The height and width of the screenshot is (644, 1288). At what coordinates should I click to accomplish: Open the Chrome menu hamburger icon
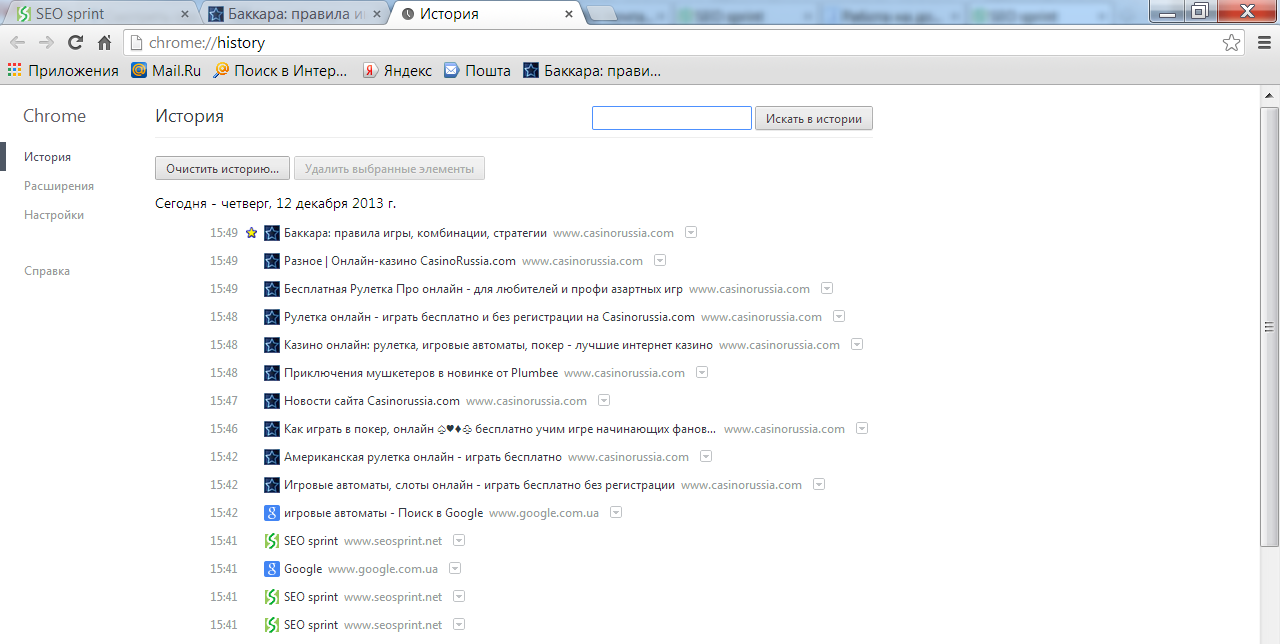pyautogui.click(x=1264, y=43)
